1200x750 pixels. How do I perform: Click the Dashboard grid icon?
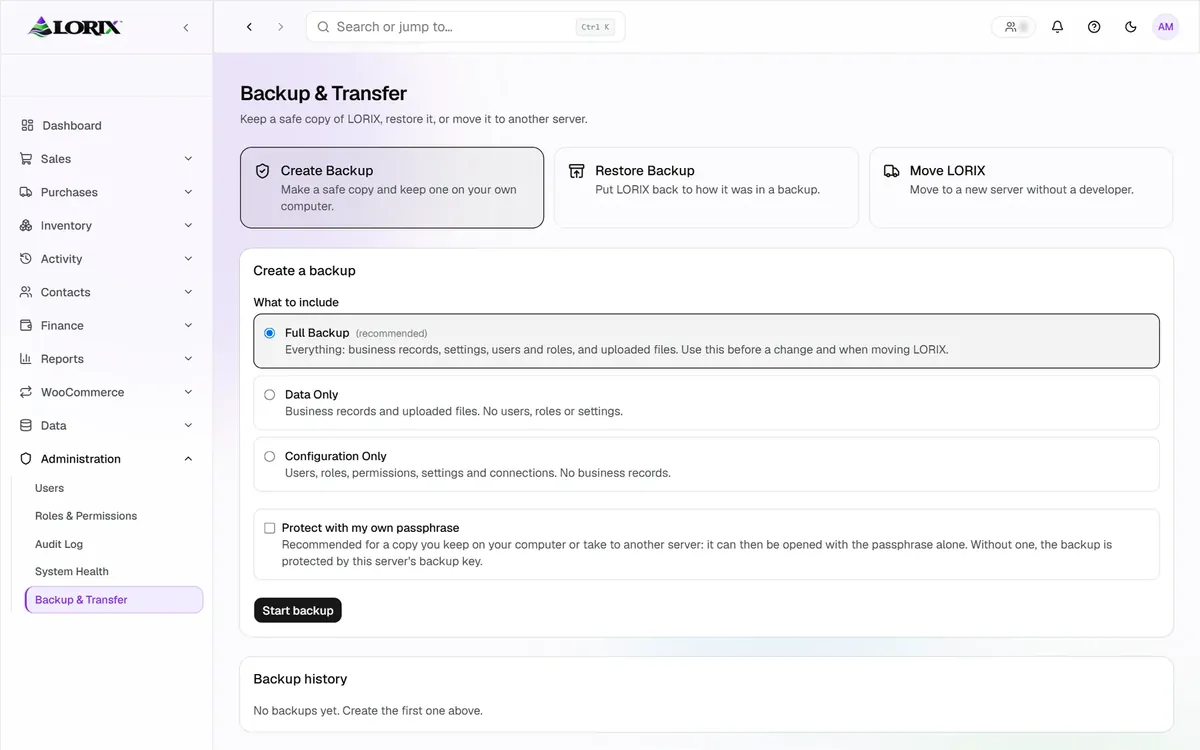point(27,125)
